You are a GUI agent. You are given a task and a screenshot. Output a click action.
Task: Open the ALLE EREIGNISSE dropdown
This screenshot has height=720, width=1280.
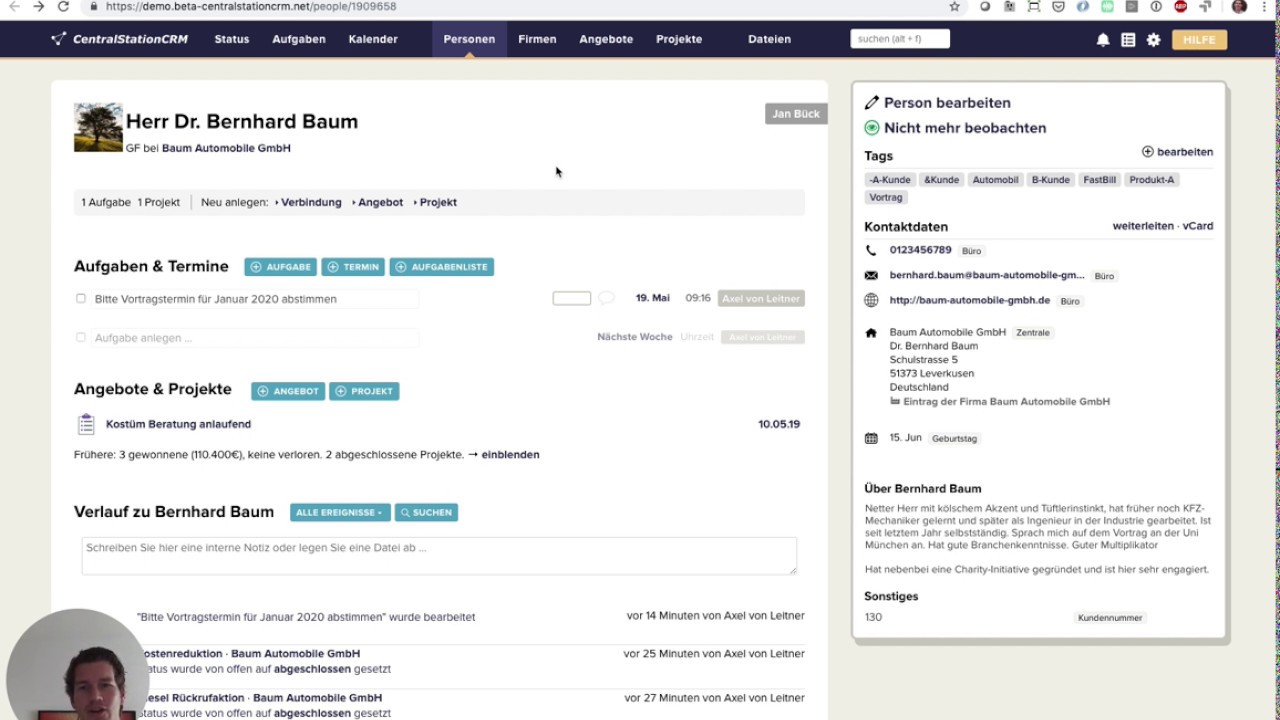[340, 512]
